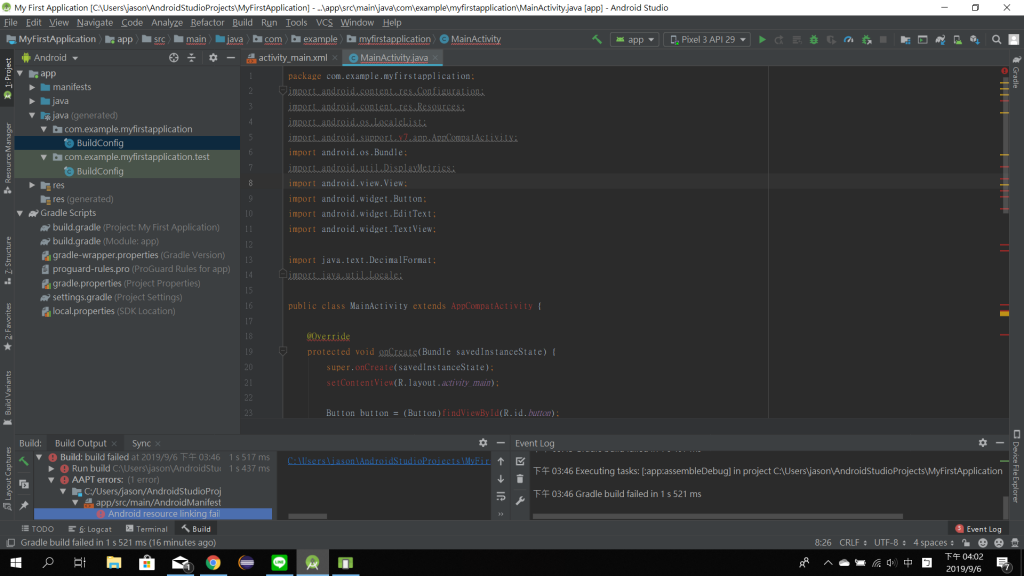1024x576 pixels.
Task: Toggle the pin tab icon in Build panel
Action: pos(24,505)
